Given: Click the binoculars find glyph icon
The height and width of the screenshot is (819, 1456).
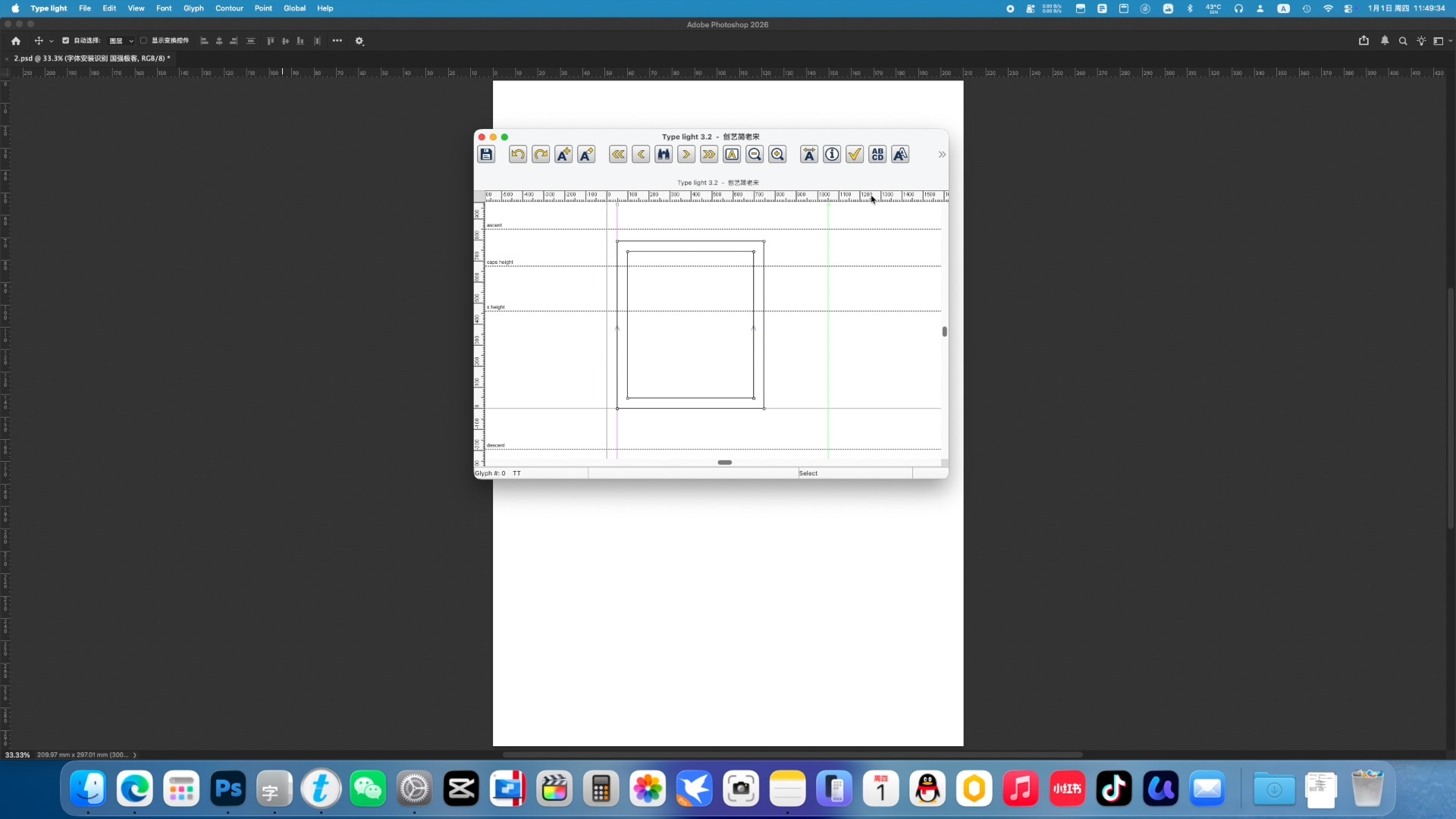Looking at the screenshot, I should [664, 155].
